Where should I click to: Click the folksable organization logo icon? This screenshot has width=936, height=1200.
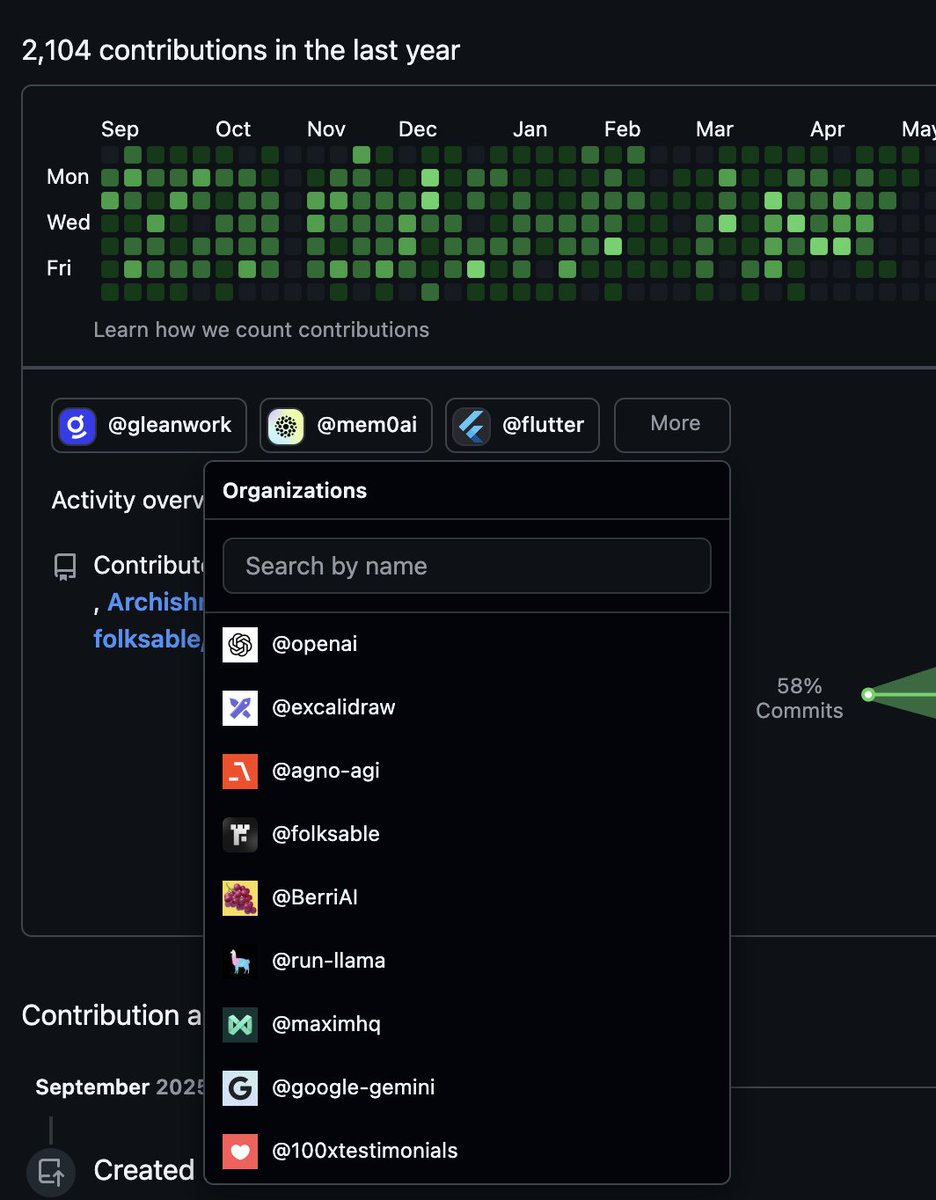pyautogui.click(x=240, y=835)
